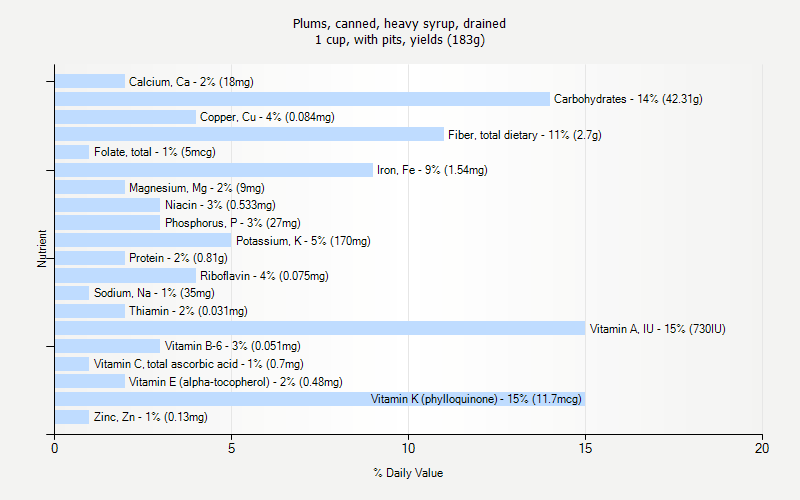Click the Thiamin - 2% (0.031mg) label

188,311
